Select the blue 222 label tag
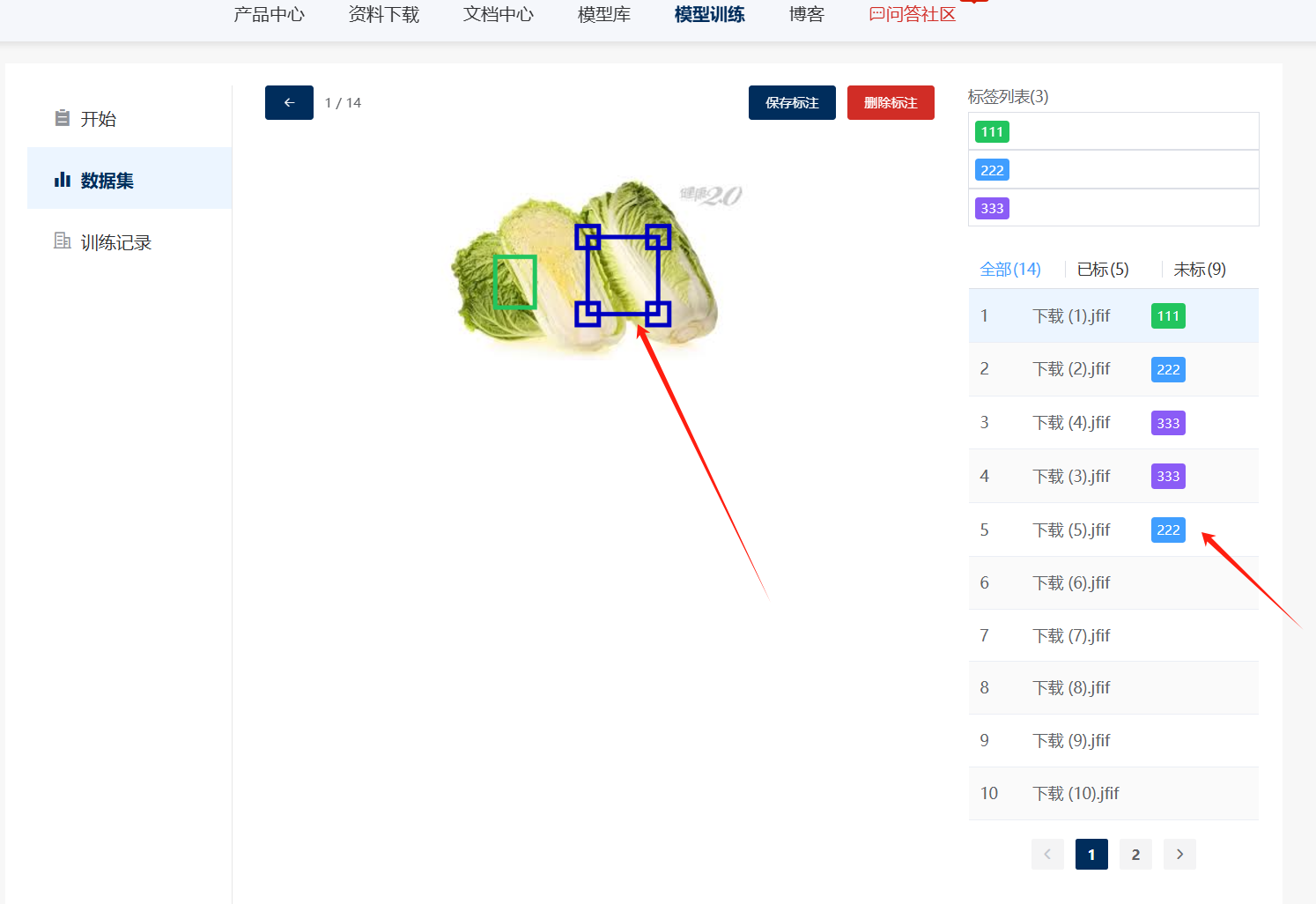 tap(992, 170)
